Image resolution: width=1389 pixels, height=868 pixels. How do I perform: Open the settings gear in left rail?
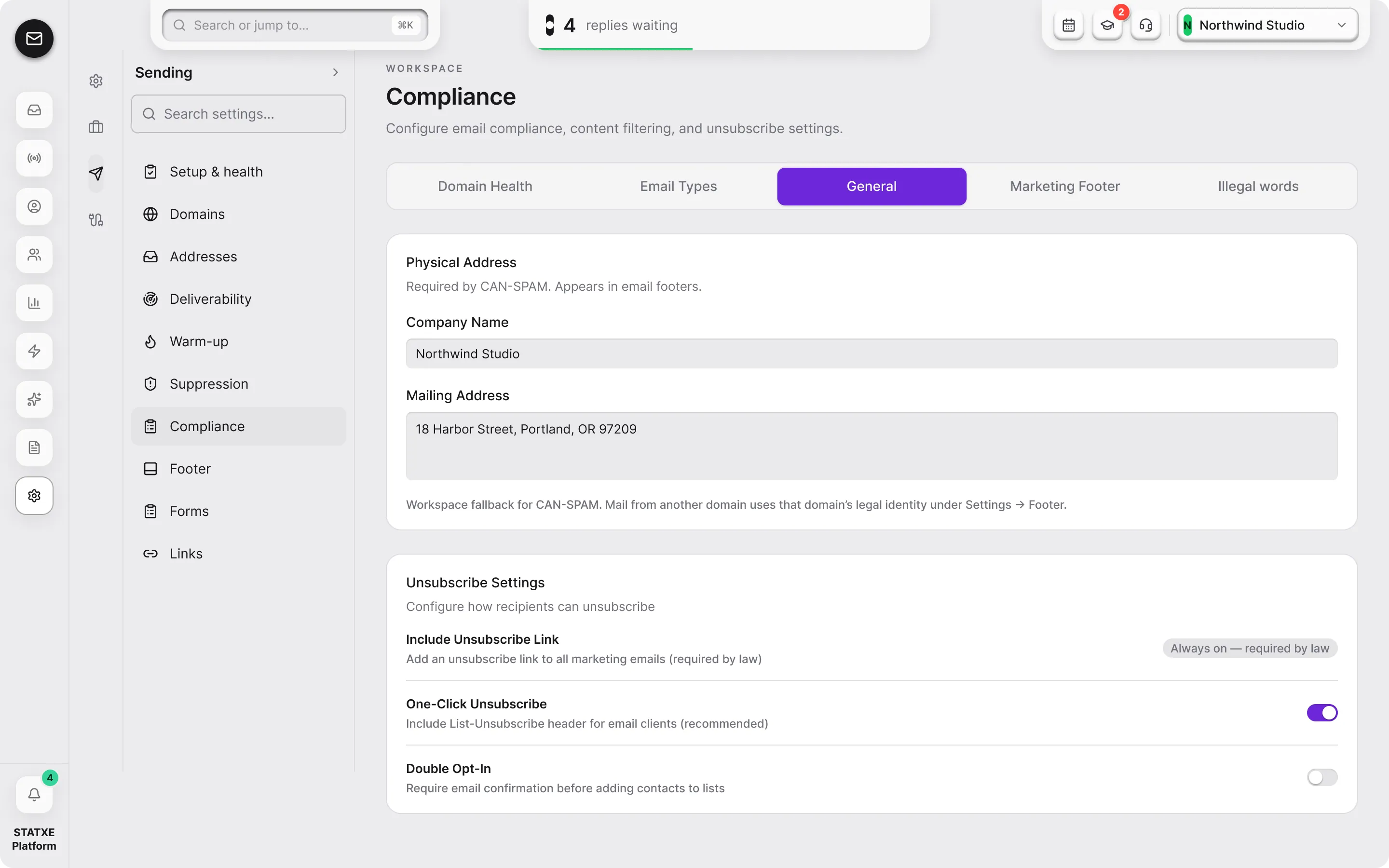pyautogui.click(x=34, y=495)
